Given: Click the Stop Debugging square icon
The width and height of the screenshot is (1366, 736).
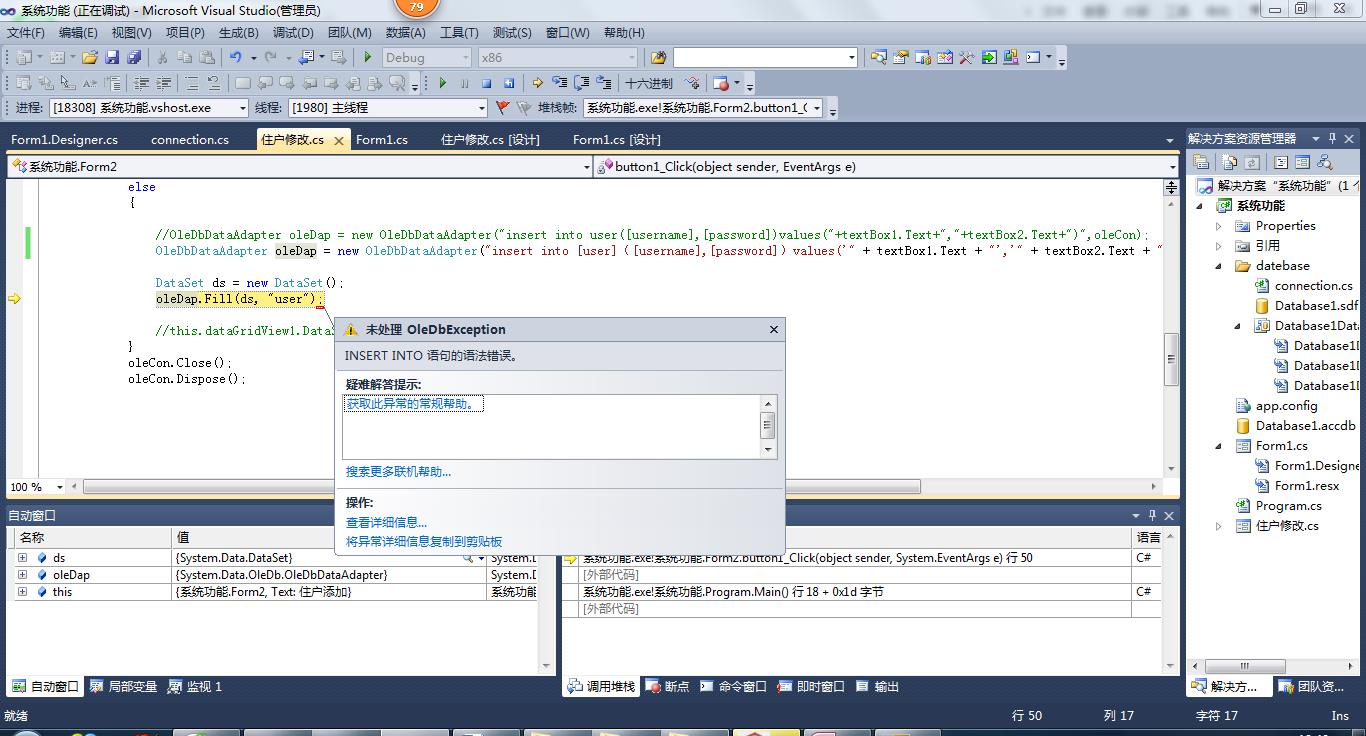Looking at the screenshot, I should coord(487,83).
